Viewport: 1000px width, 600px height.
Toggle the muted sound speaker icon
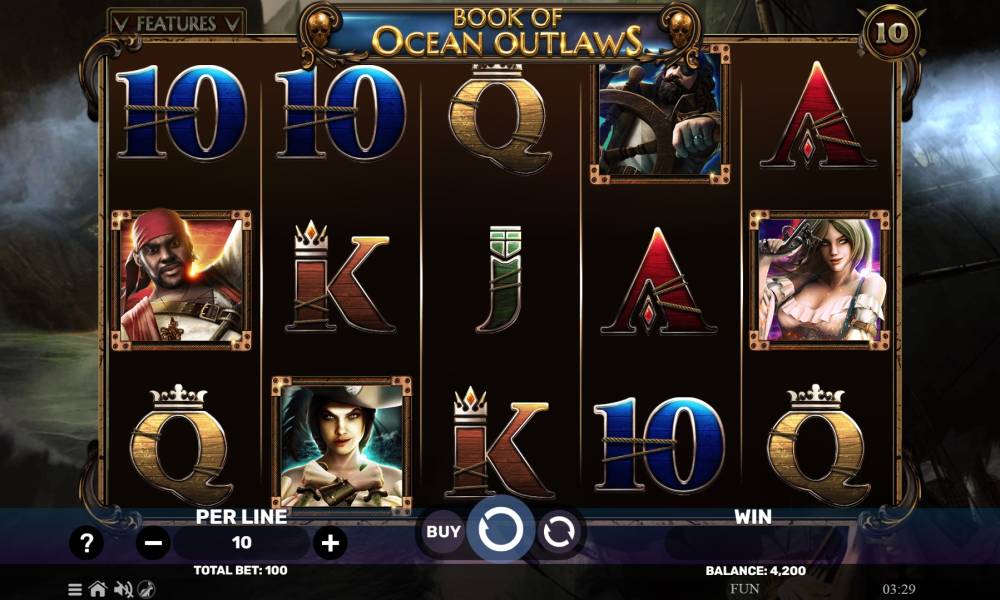(122, 589)
